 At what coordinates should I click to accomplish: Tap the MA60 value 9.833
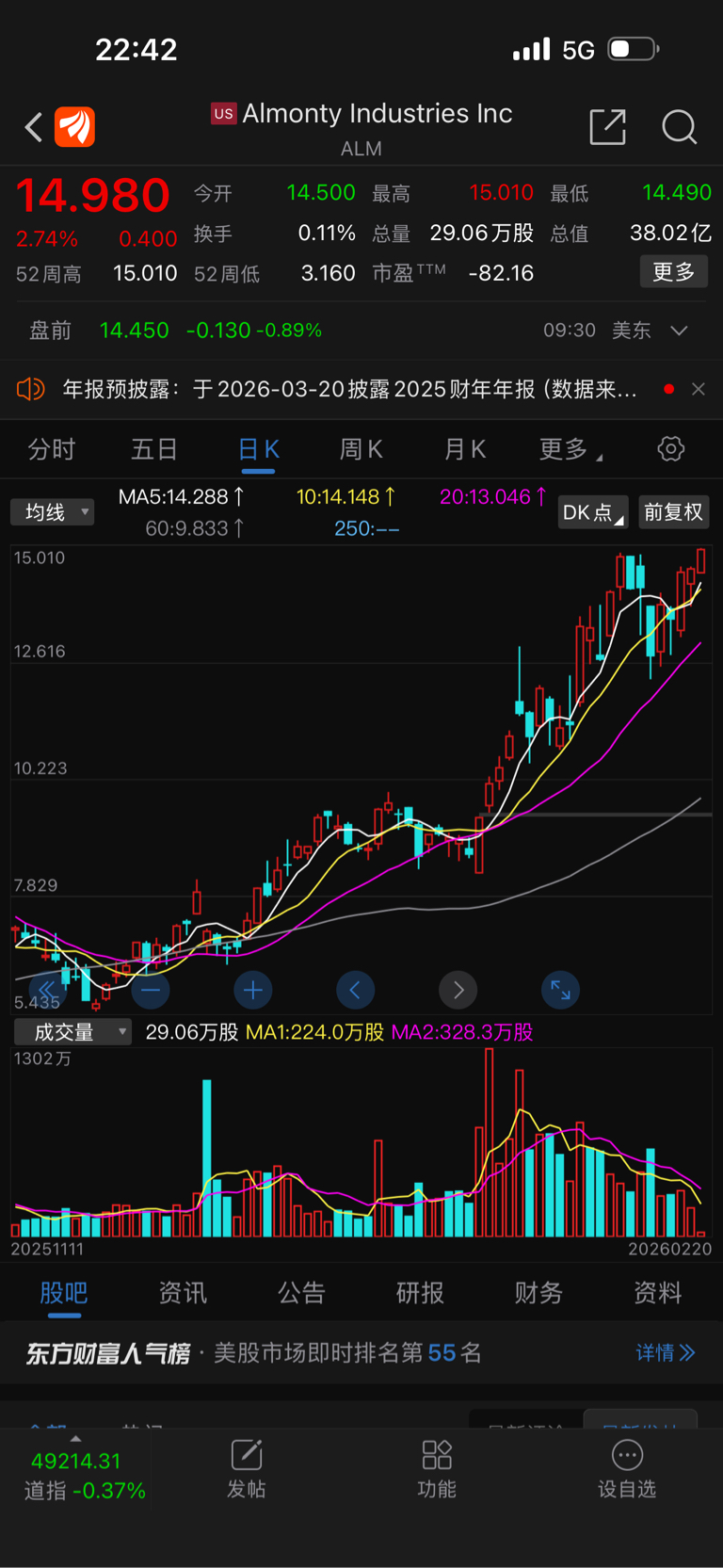point(195,528)
